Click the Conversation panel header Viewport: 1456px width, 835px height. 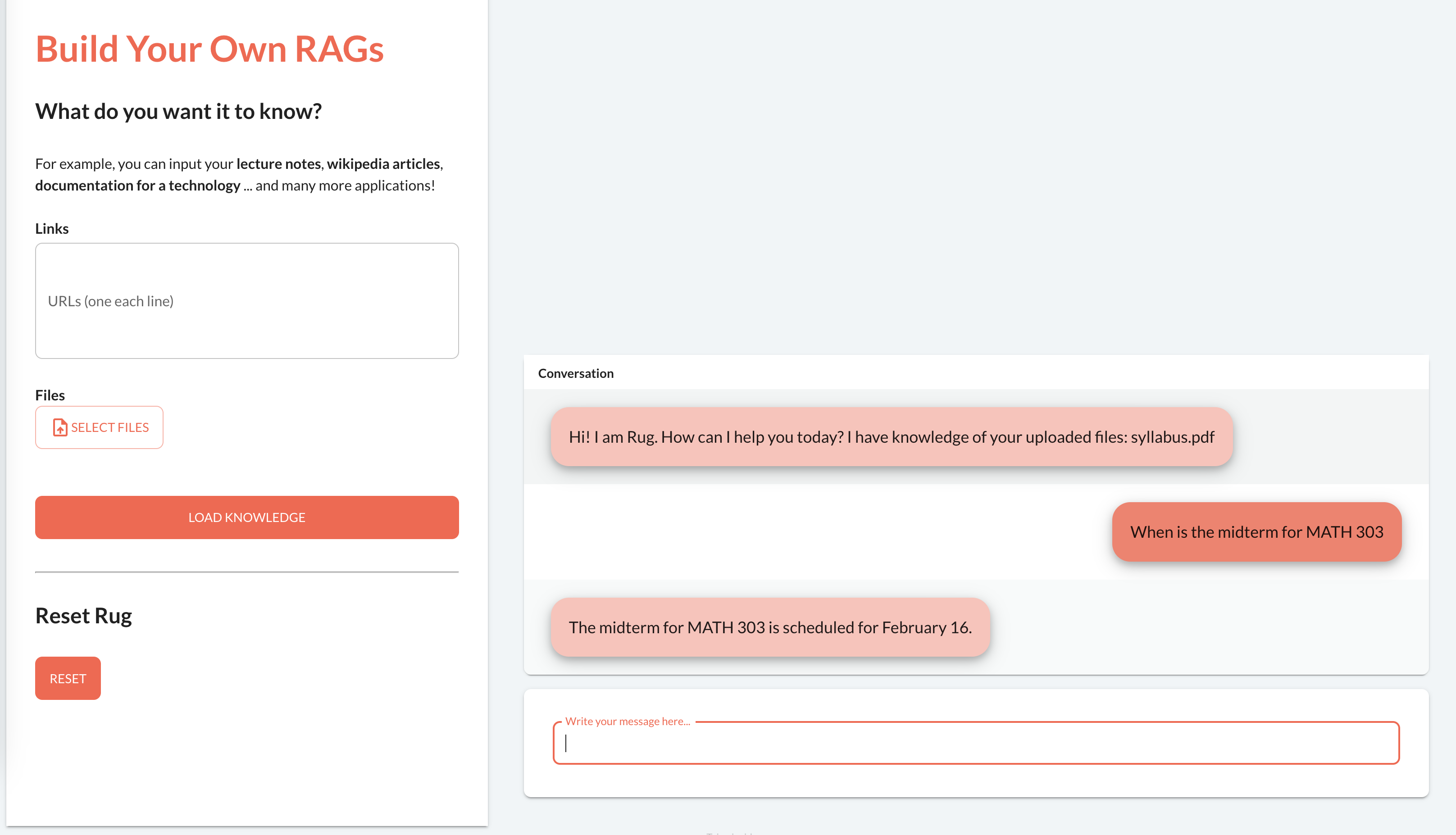tap(575, 373)
